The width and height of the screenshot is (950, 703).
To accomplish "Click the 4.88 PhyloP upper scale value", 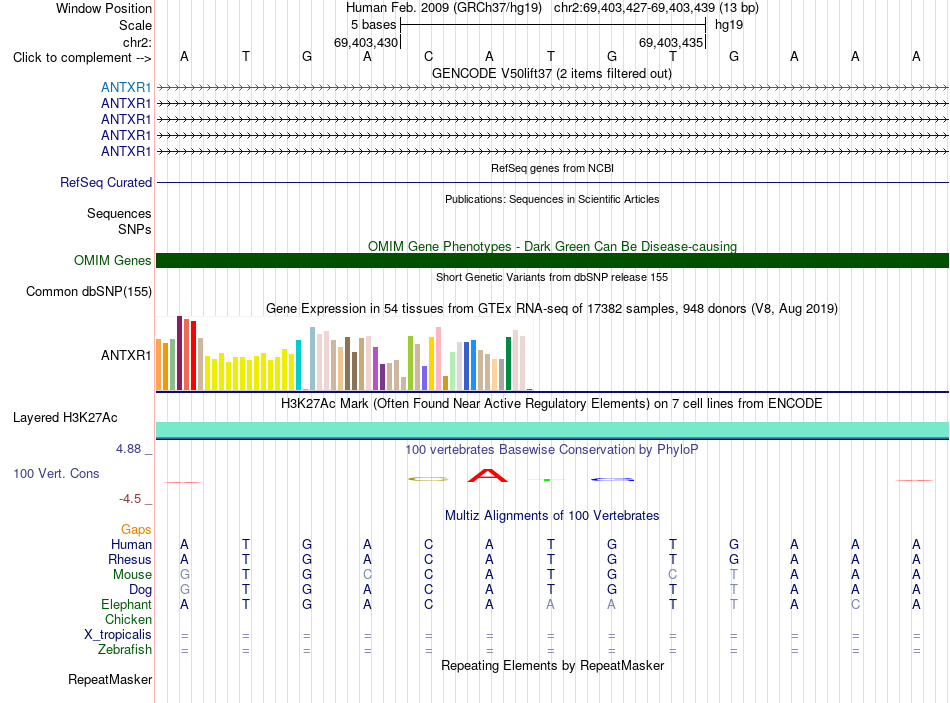I will 128,449.
